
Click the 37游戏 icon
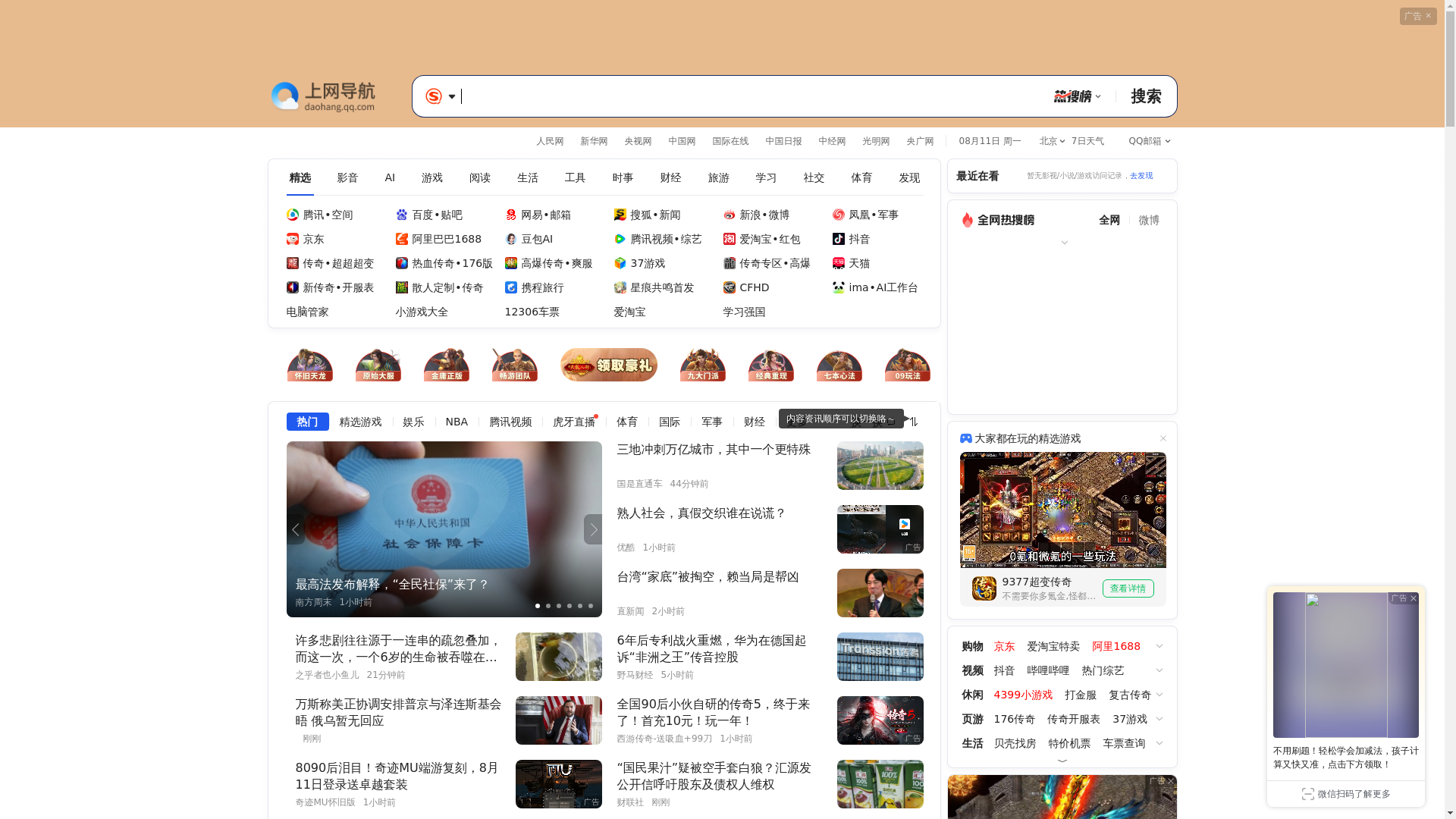click(x=620, y=263)
